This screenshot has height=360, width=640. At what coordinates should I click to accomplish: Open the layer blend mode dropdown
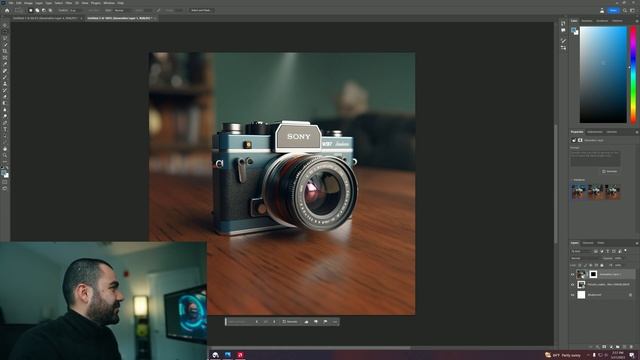pyautogui.click(x=586, y=258)
